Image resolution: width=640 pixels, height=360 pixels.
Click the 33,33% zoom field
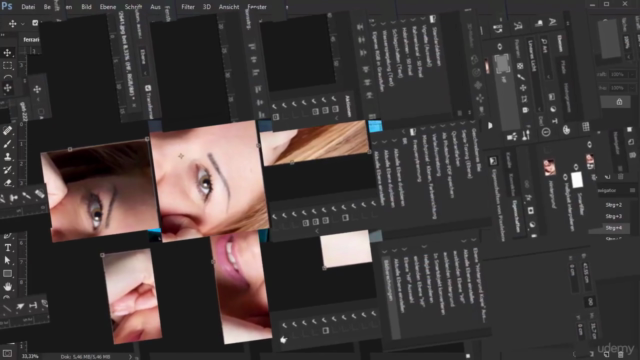[29, 356]
